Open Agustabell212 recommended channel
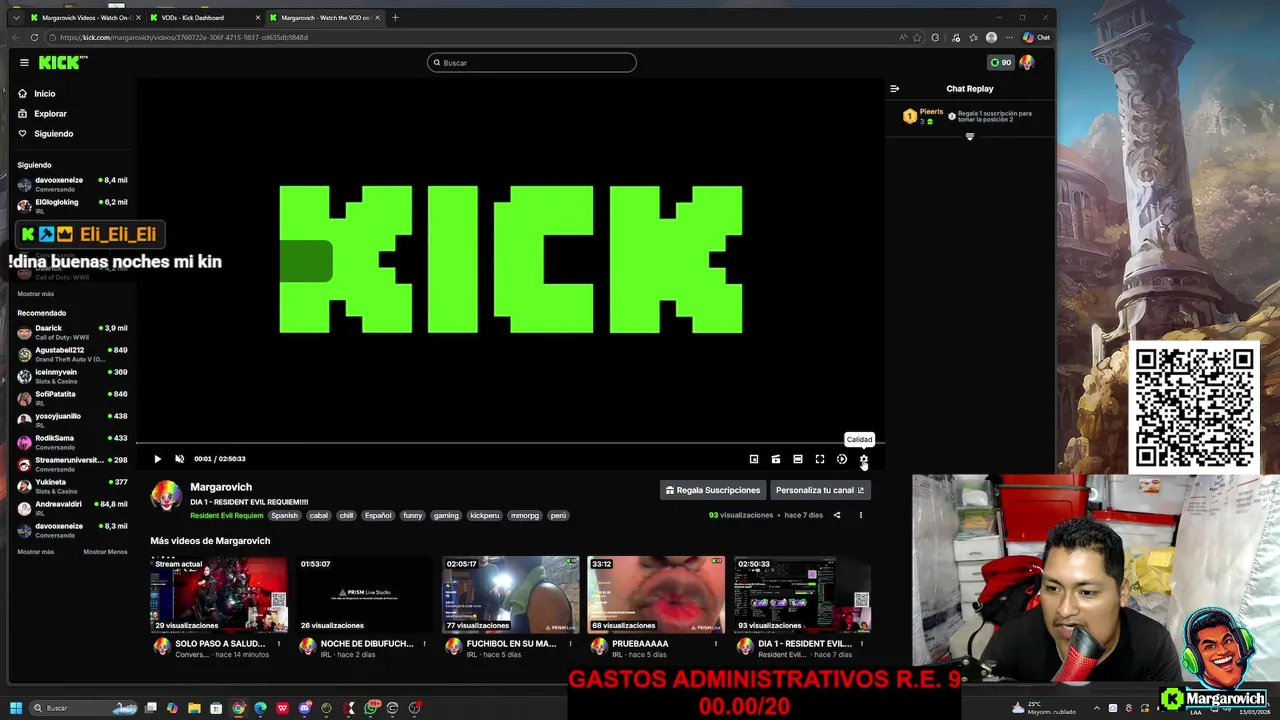1280x720 pixels. (x=72, y=354)
